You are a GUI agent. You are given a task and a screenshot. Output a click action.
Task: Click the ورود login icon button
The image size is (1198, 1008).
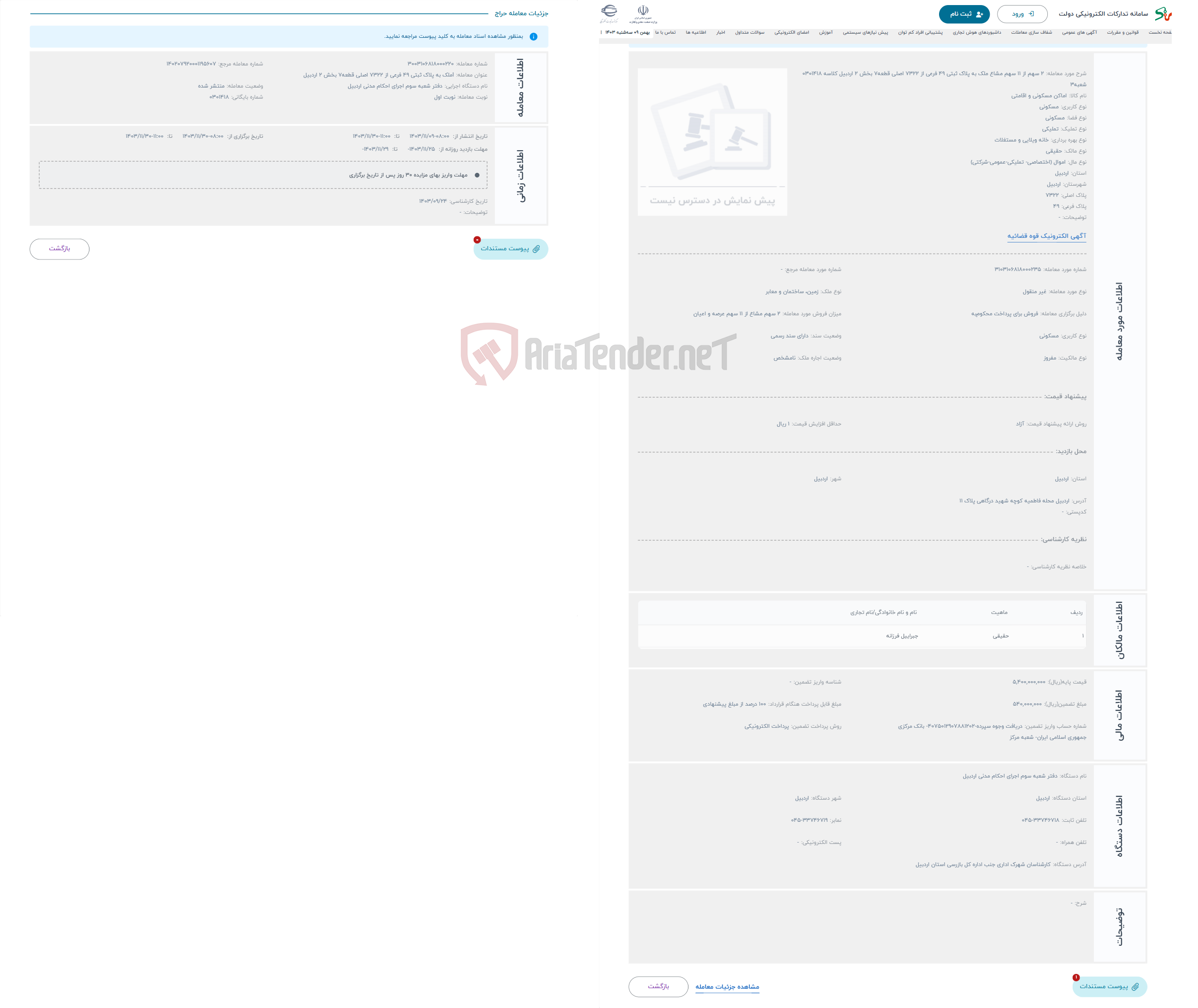click(1020, 13)
